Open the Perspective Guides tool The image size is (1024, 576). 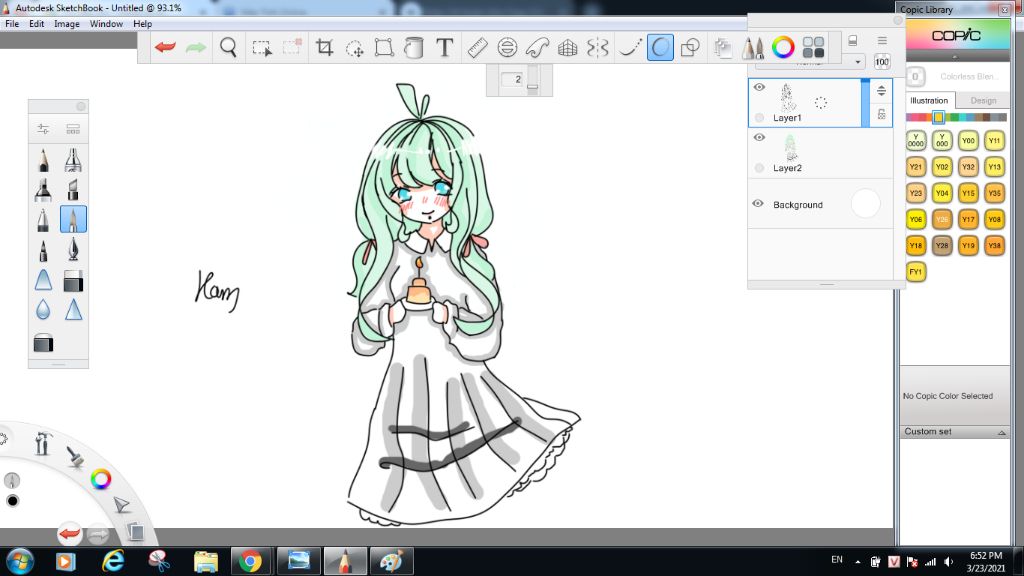[568, 48]
